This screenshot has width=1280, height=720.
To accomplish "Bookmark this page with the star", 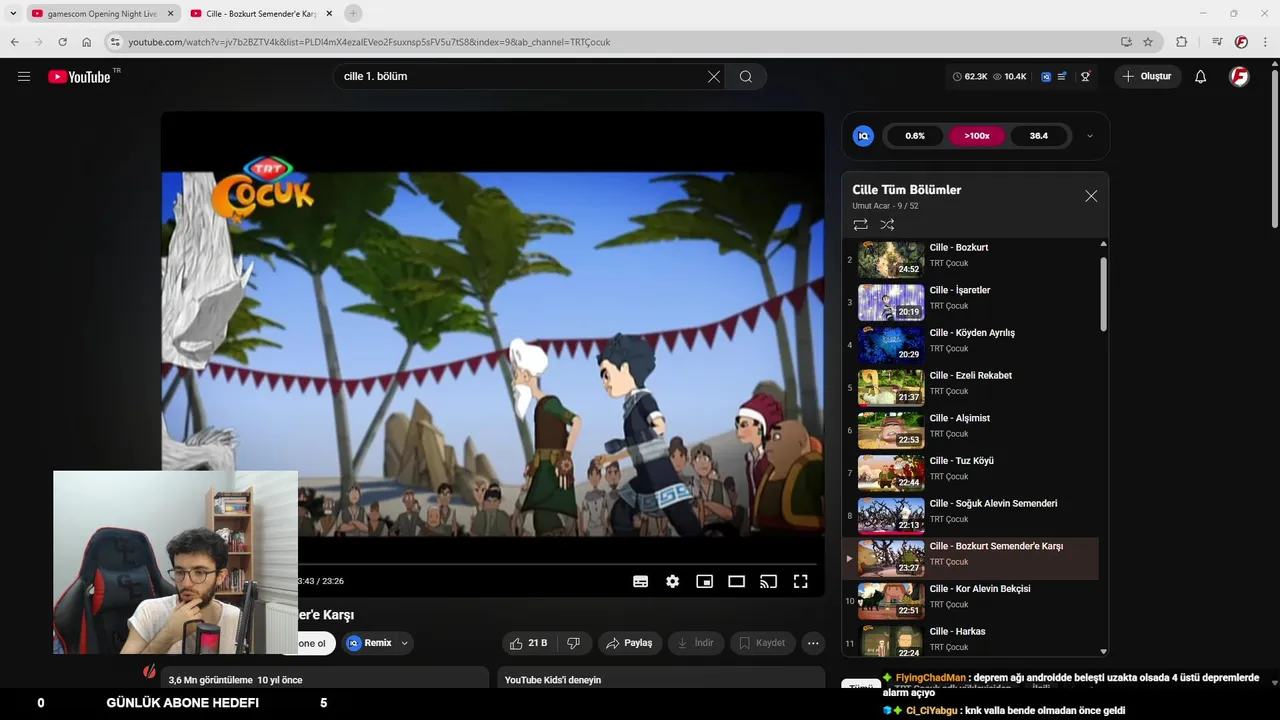I will tap(1148, 42).
